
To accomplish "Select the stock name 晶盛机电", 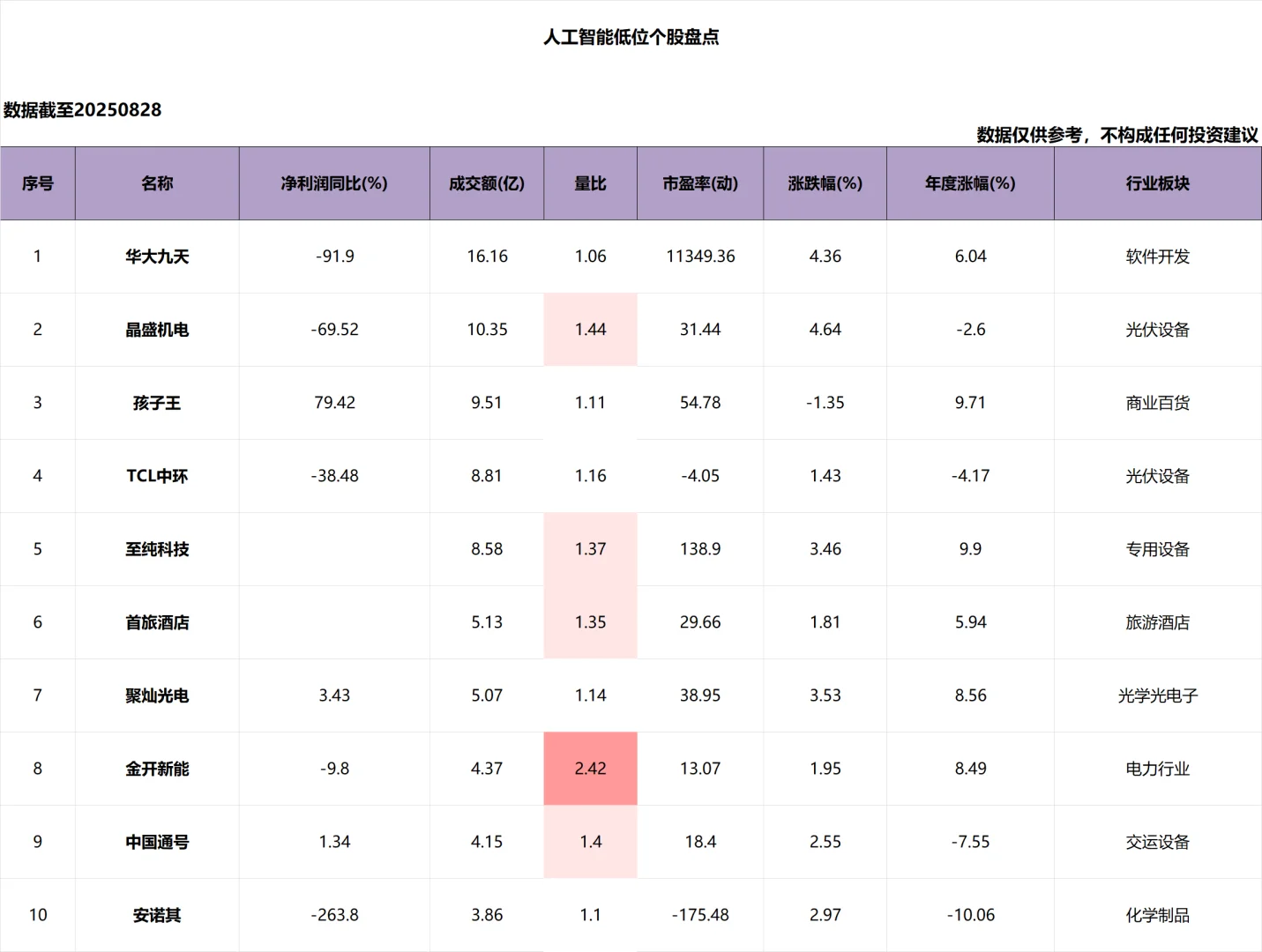I will (157, 330).
